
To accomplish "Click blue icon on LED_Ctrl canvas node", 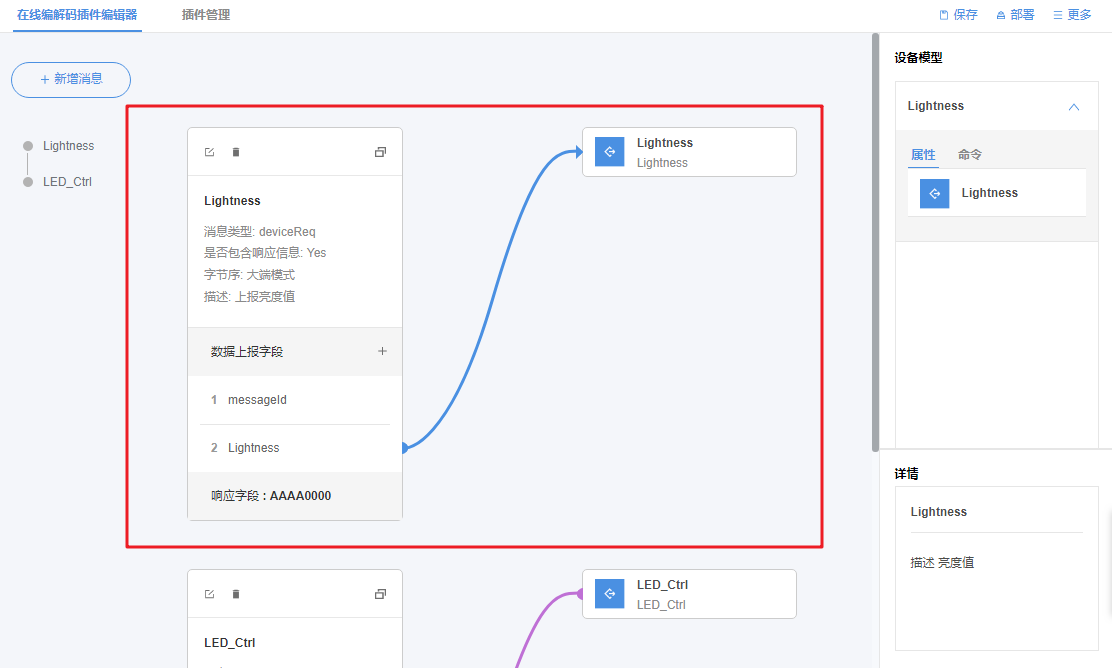I will click(610, 594).
